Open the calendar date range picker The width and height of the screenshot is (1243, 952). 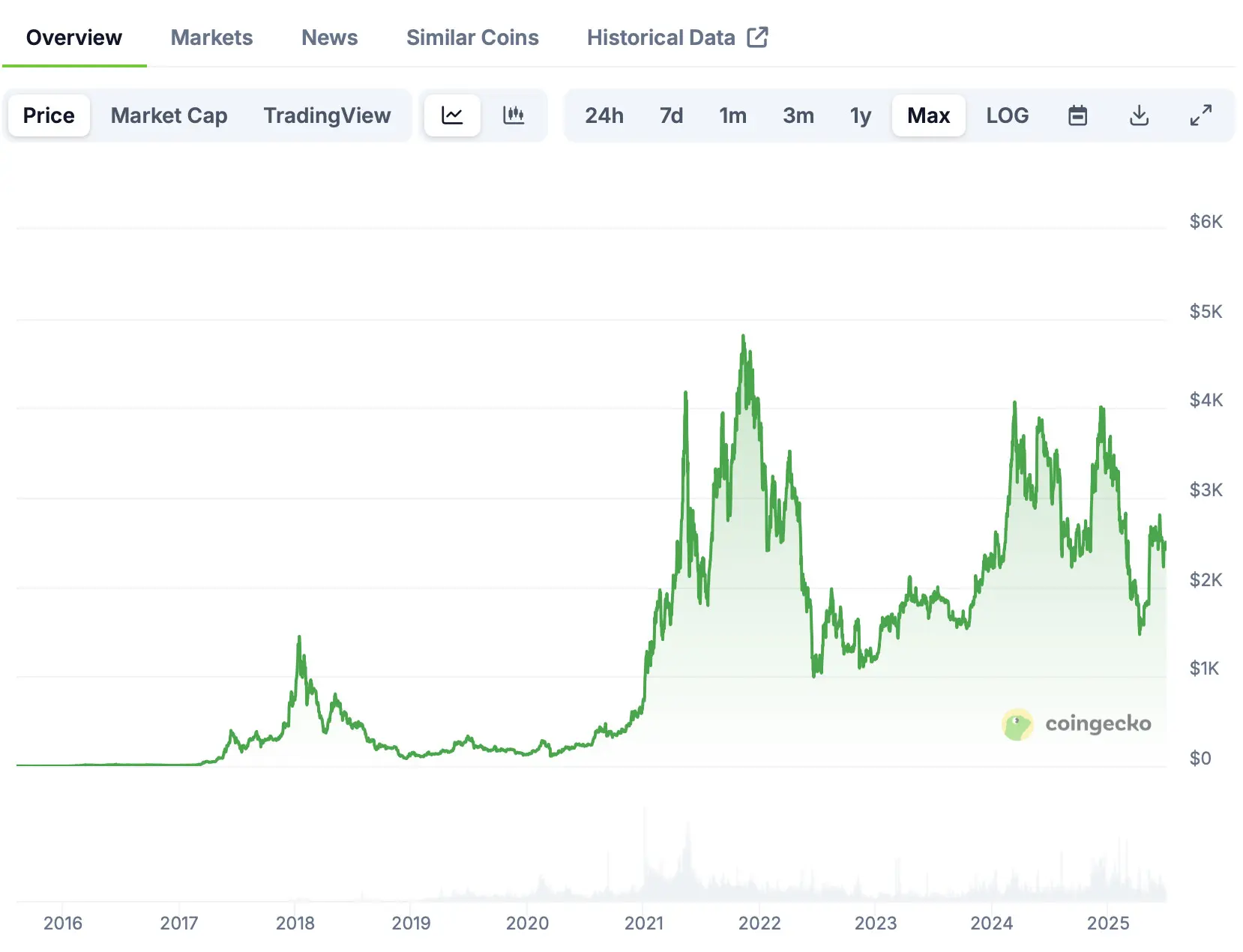click(x=1077, y=115)
